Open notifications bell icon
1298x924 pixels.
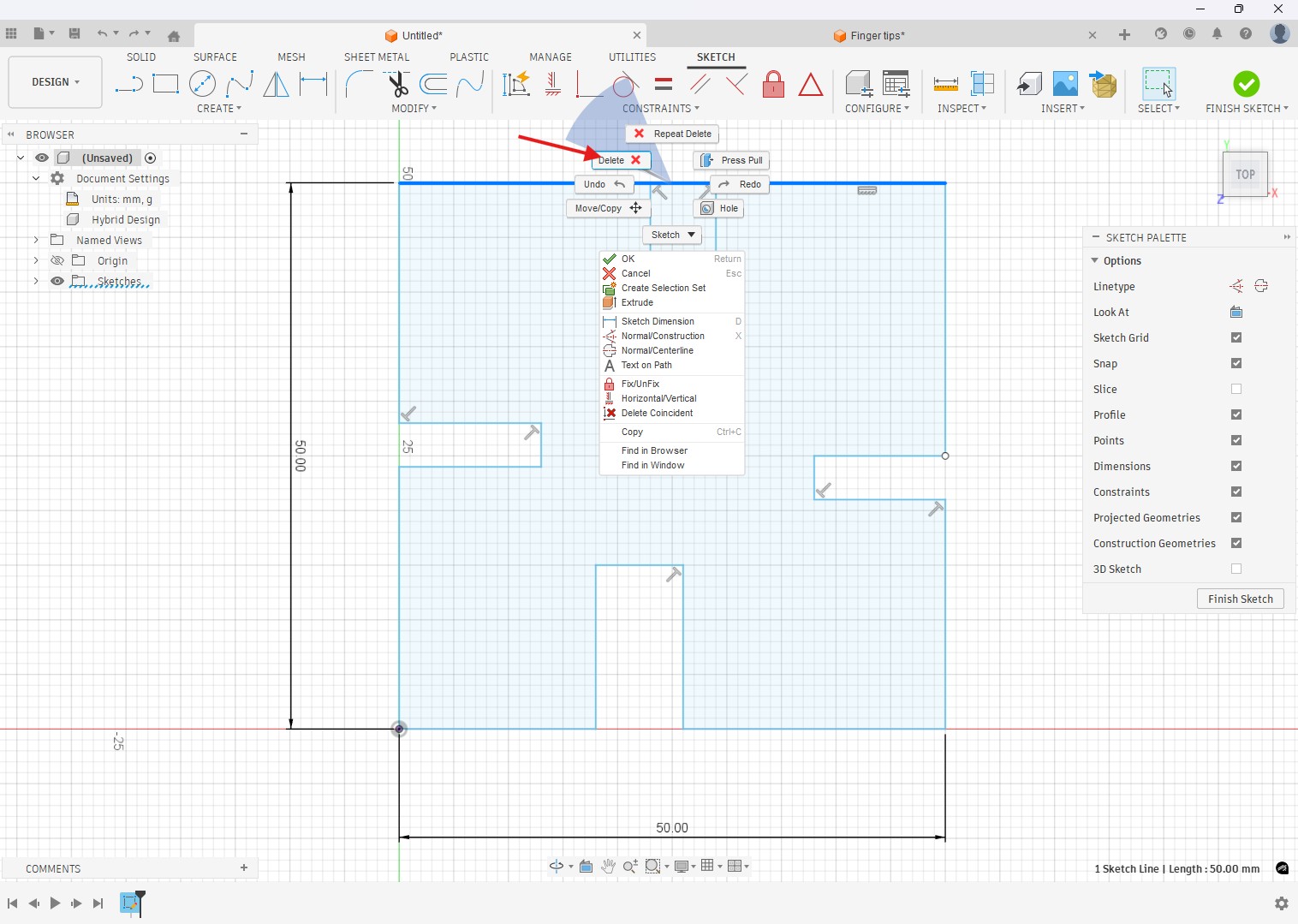tap(1217, 33)
